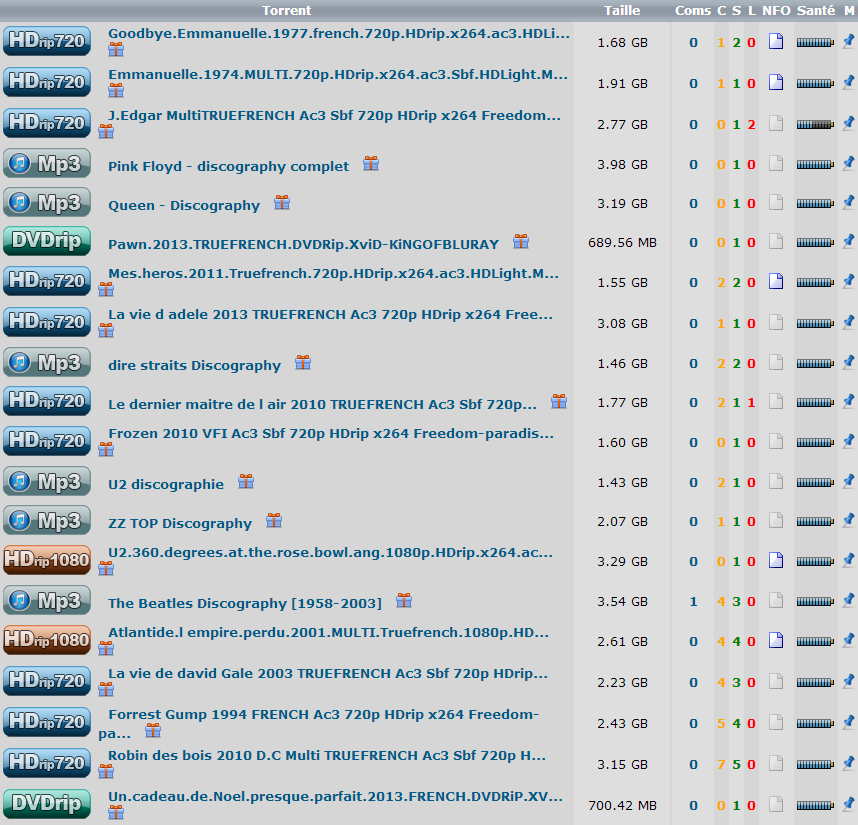Screen dimensions: 858x825
Task: Open NFO file icon for Emmanuelle.1974
Action: pos(776,82)
